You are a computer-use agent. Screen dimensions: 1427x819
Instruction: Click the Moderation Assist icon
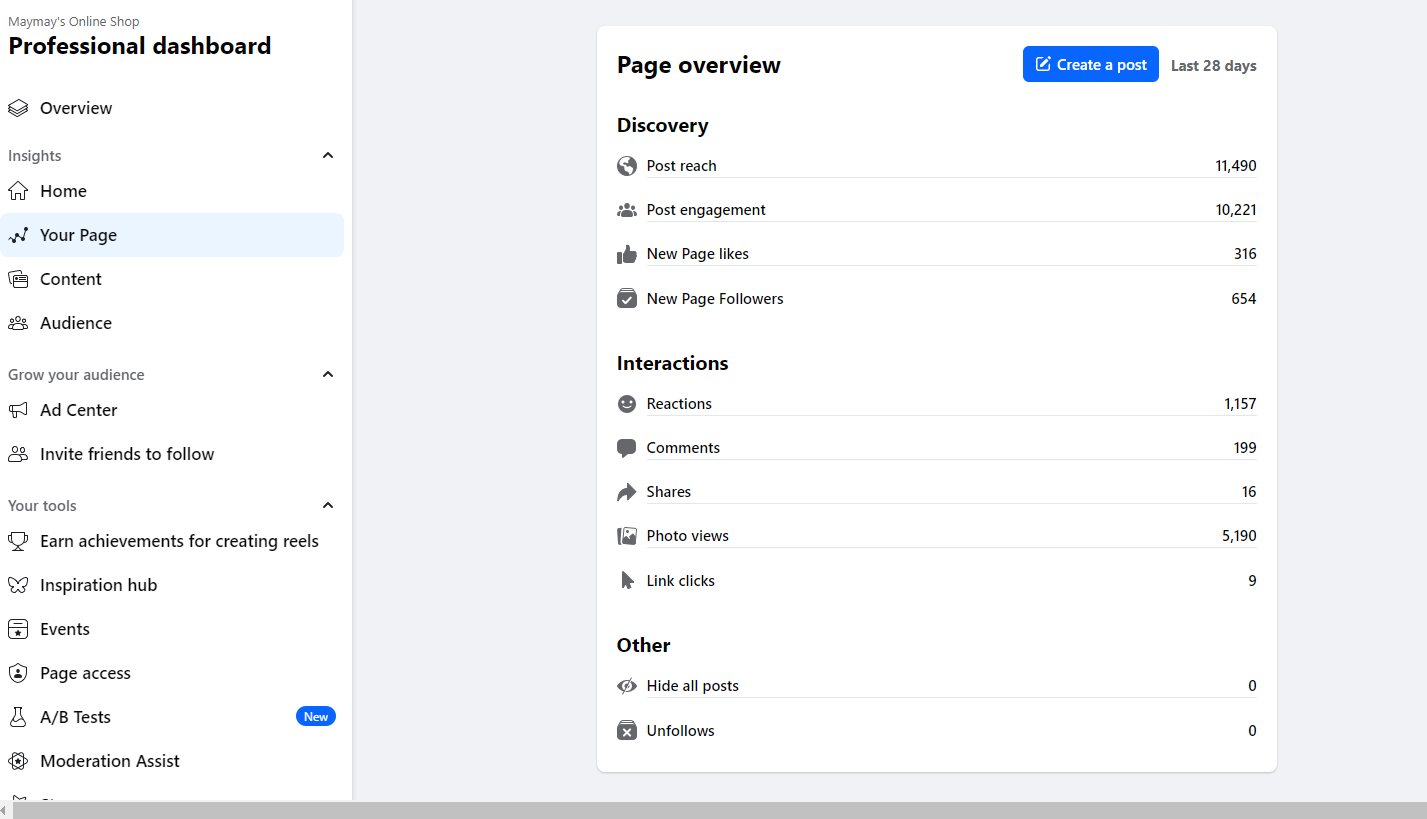click(x=18, y=761)
